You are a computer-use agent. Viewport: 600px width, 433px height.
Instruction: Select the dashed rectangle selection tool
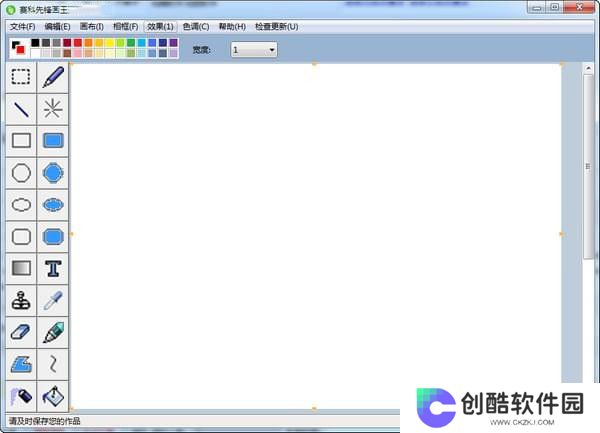(21, 77)
